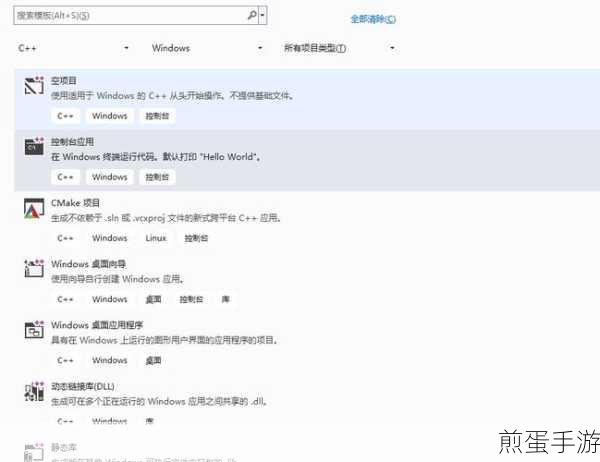Click the Windows tag under 控制台应用

pyautogui.click(x=110, y=177)
